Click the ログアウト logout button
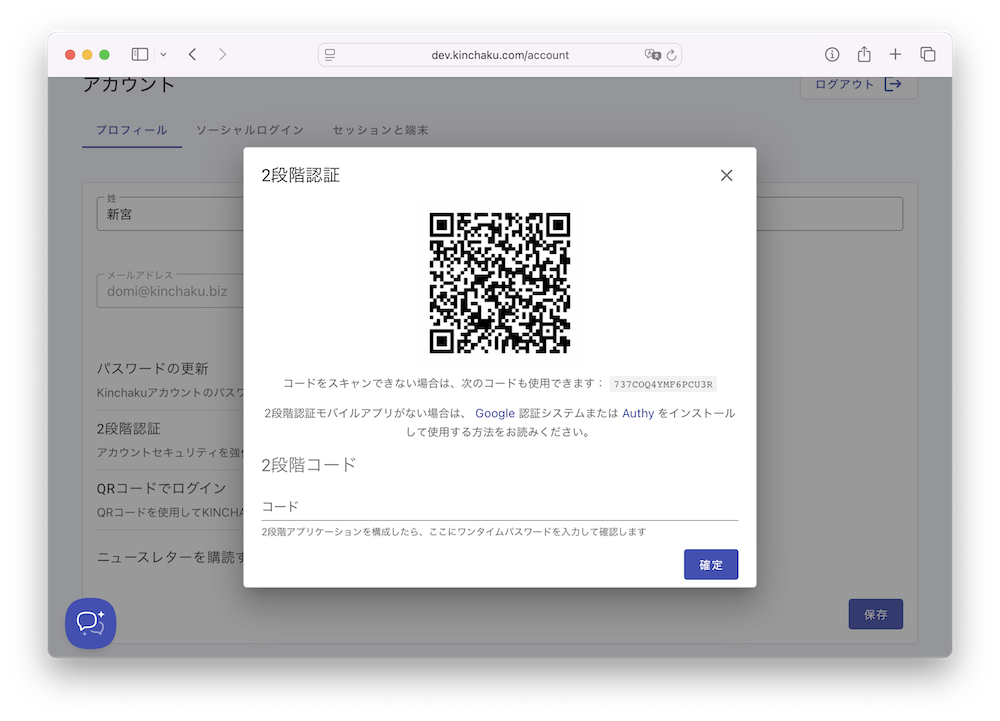The width and height of the screenshot is (1000, 721). [x=858, y=84]
